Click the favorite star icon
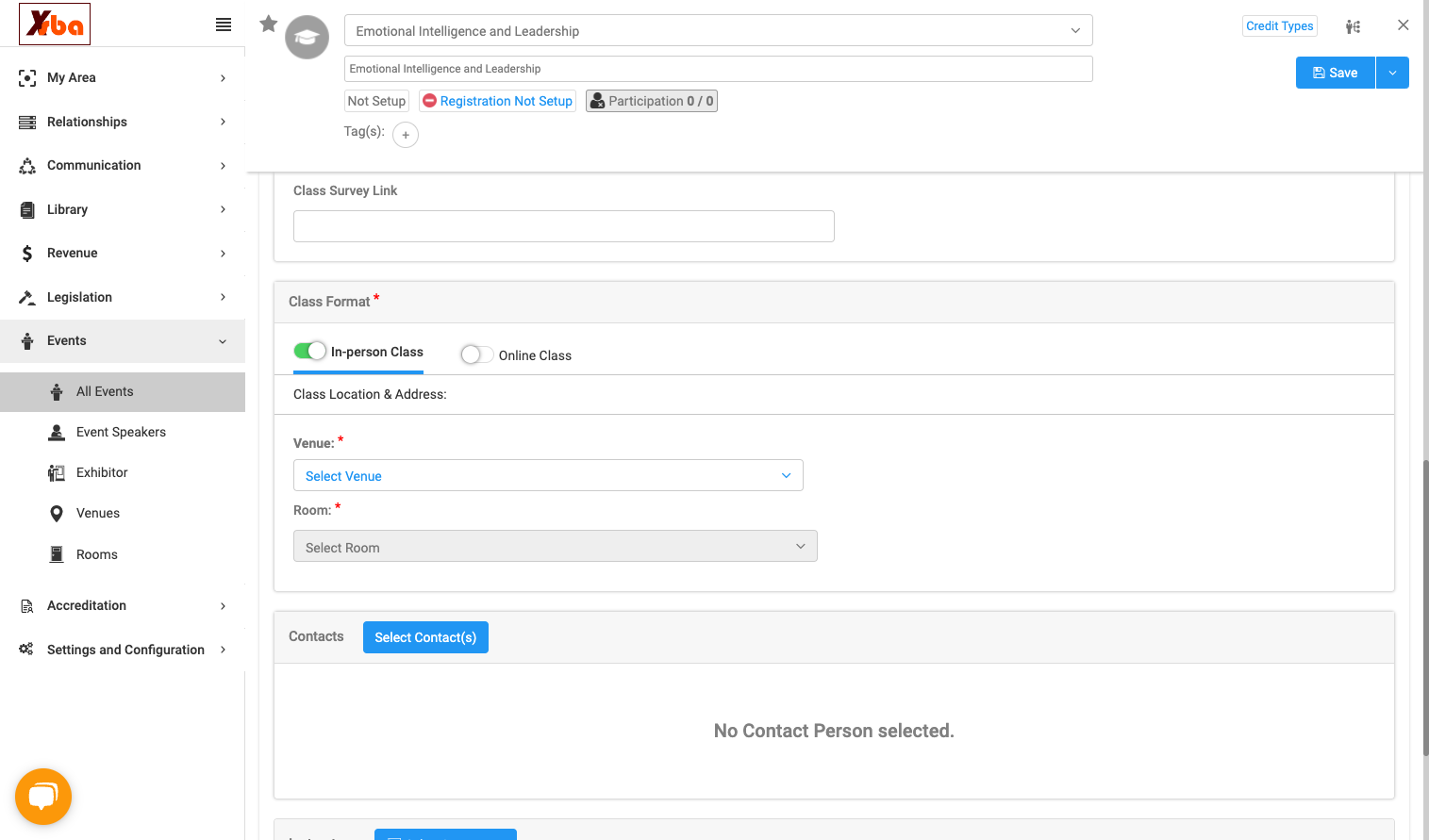1429x840 pixels. (x=269, y=24)
